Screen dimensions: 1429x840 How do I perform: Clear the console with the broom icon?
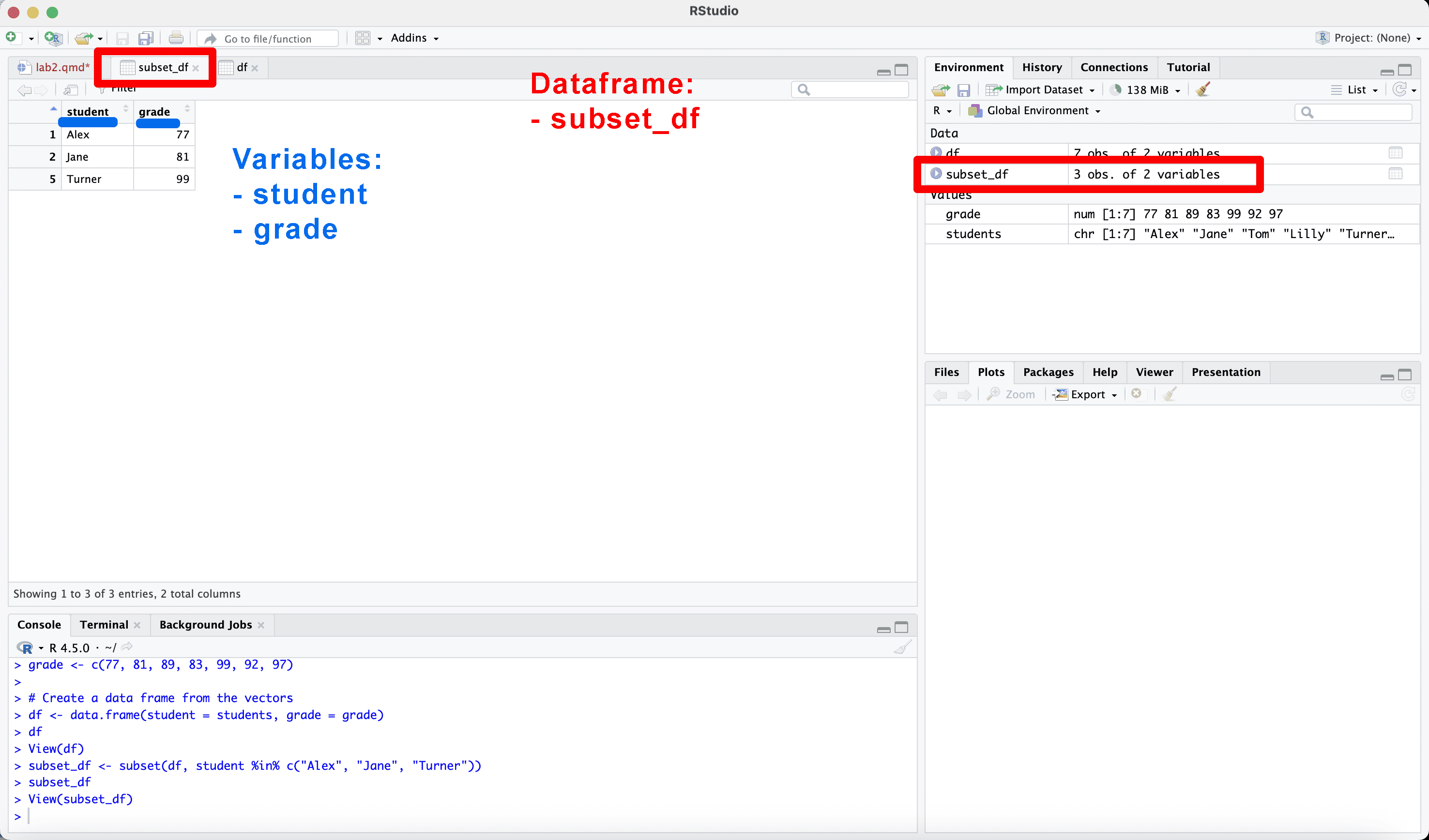pos(902,647)
